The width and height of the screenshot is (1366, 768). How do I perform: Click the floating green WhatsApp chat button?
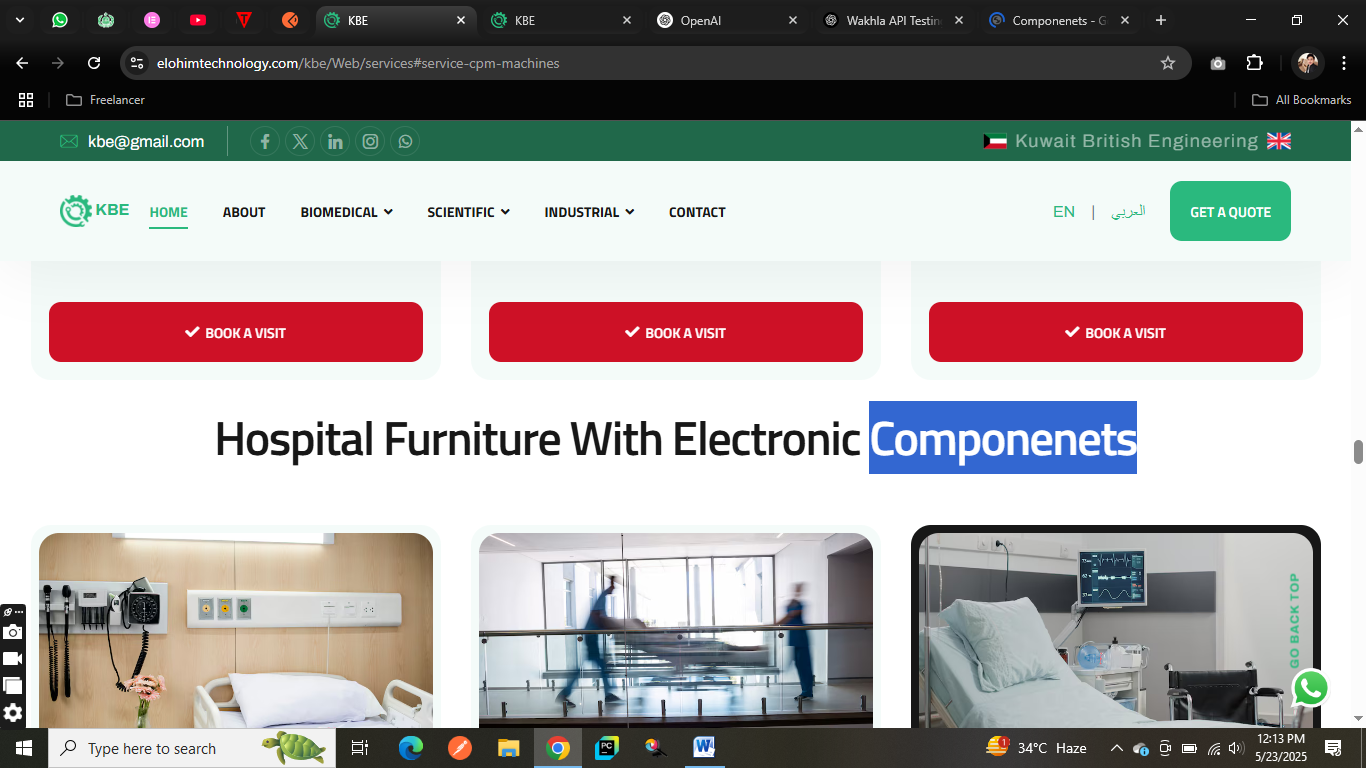(1310, 688)
